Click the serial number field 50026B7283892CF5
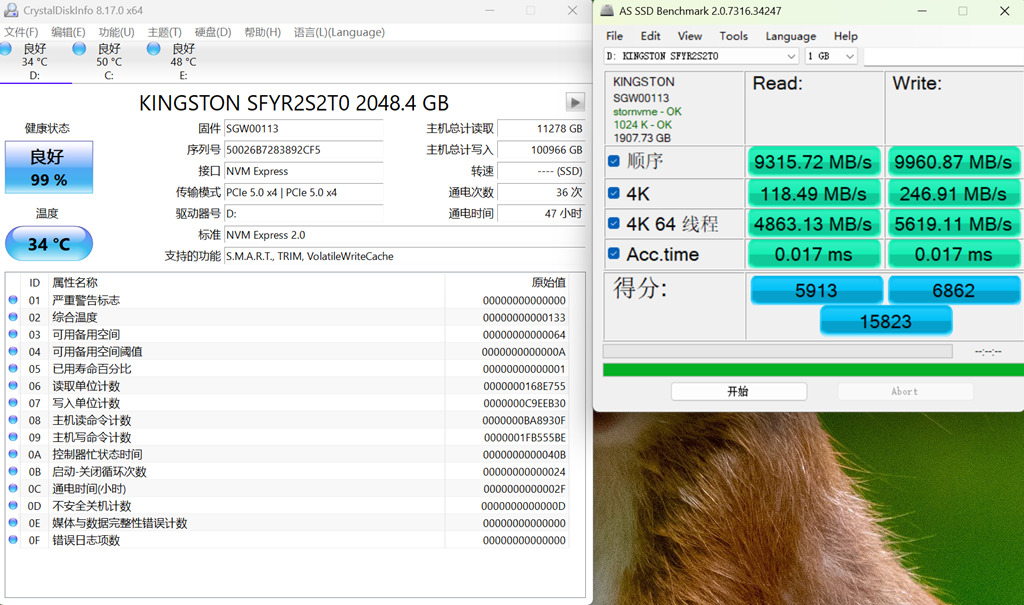The width and height of the screenshot is (1024, 605). click(304, 150)
